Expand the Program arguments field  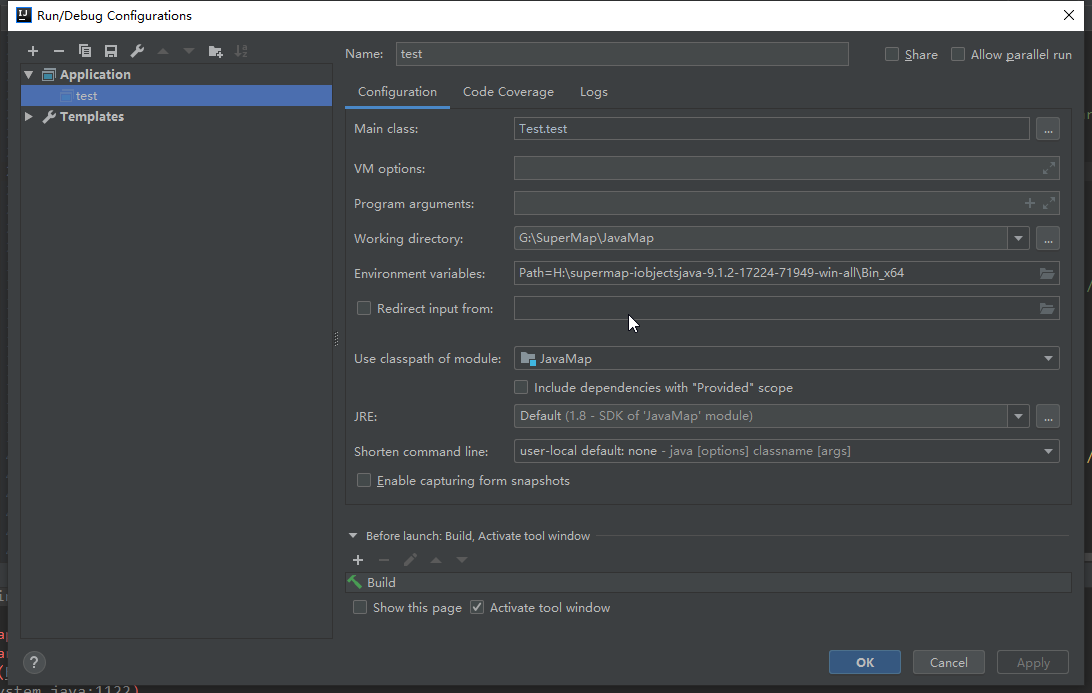[x=1049, y=203]
